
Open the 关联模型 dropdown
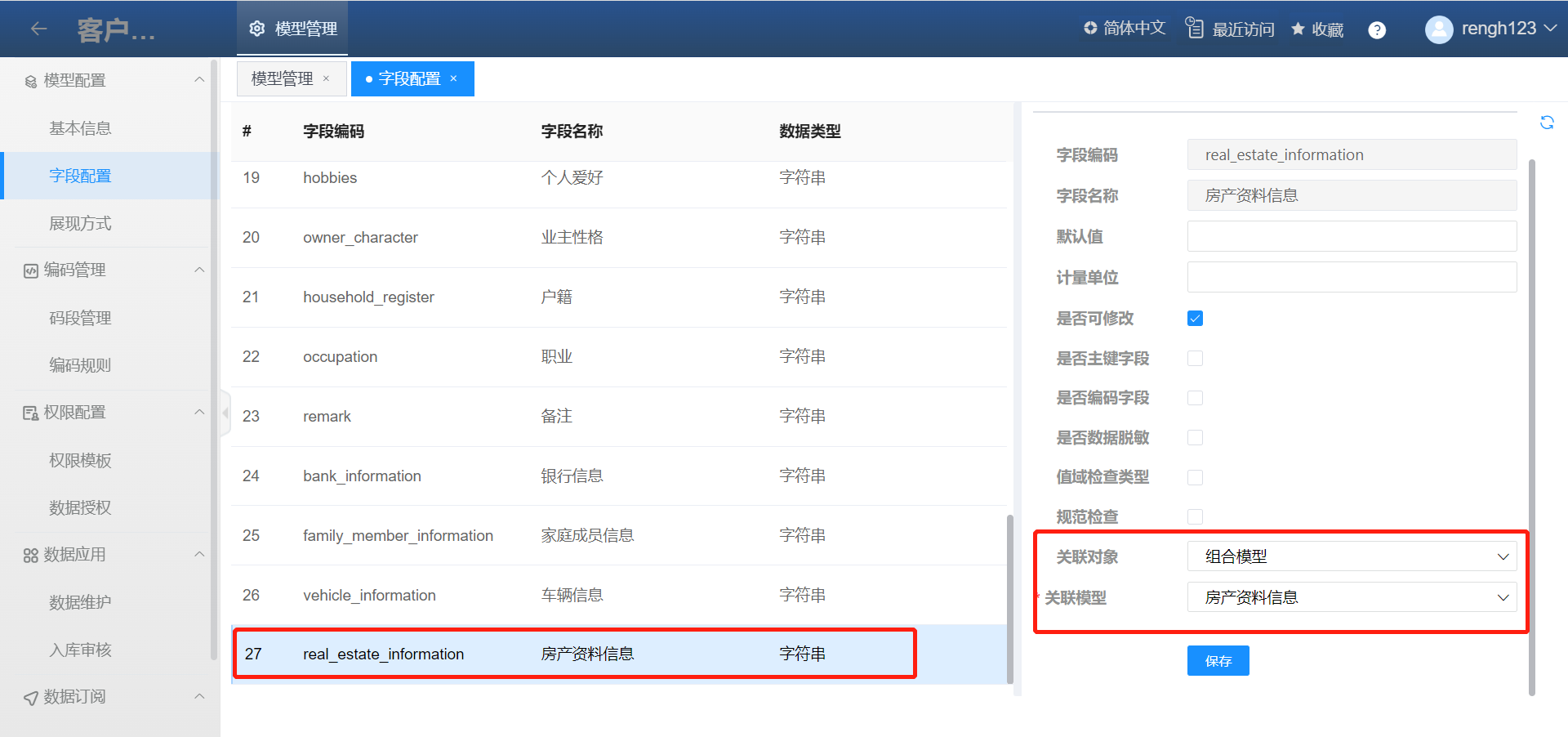(x=1352, y=597)
